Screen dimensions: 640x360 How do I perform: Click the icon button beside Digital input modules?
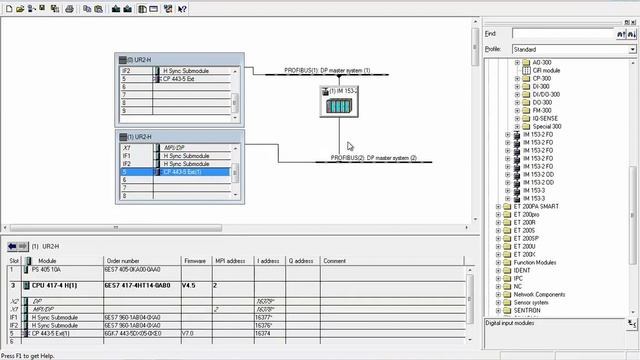tap(631, 324)
